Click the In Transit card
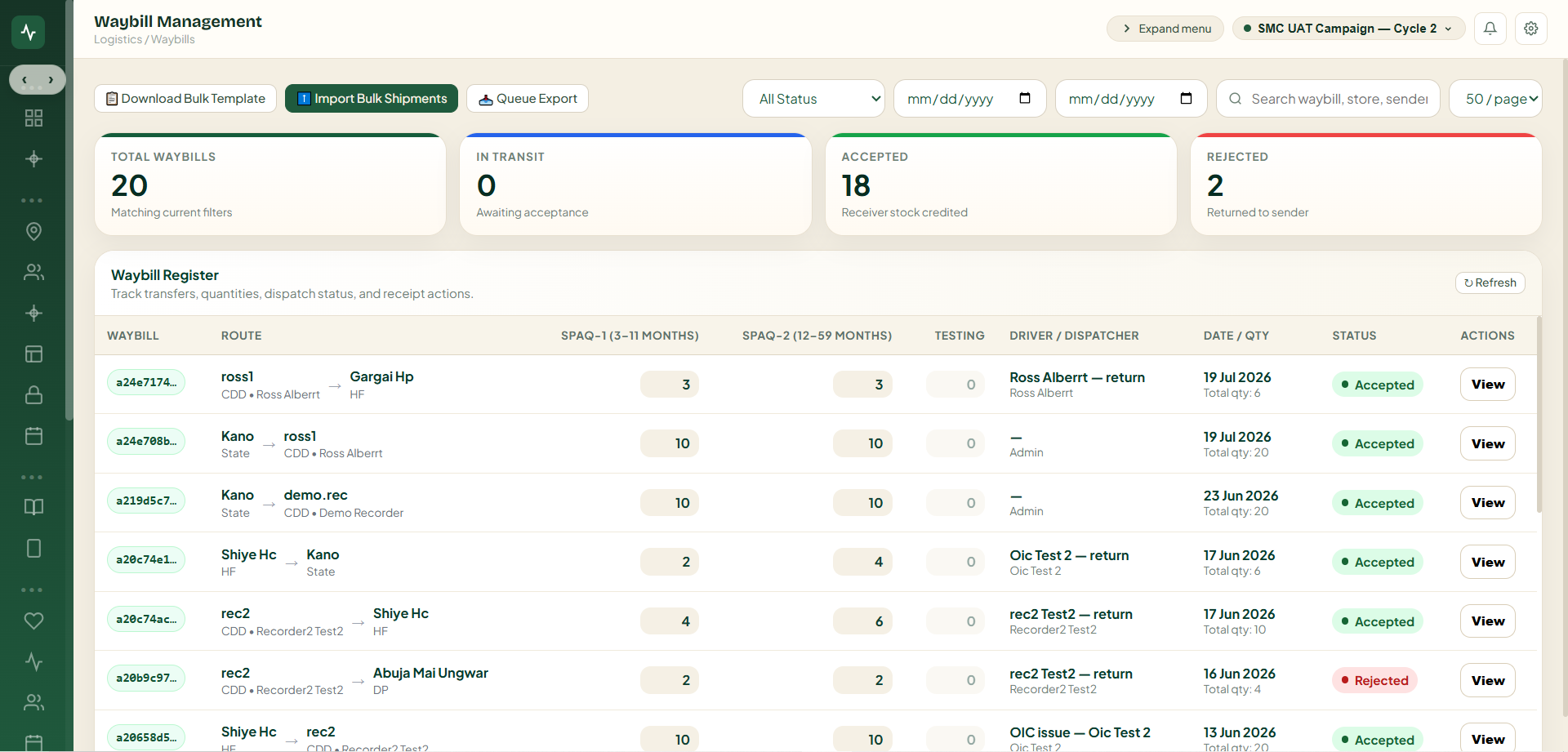 coord(635,185)
